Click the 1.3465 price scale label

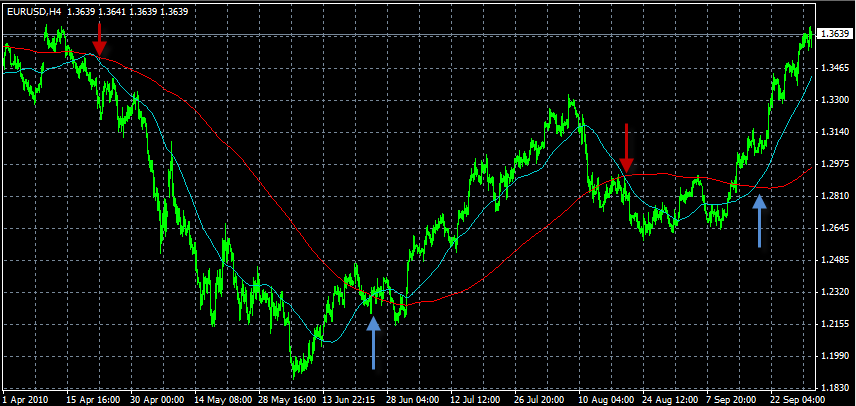tap(834, 67)
